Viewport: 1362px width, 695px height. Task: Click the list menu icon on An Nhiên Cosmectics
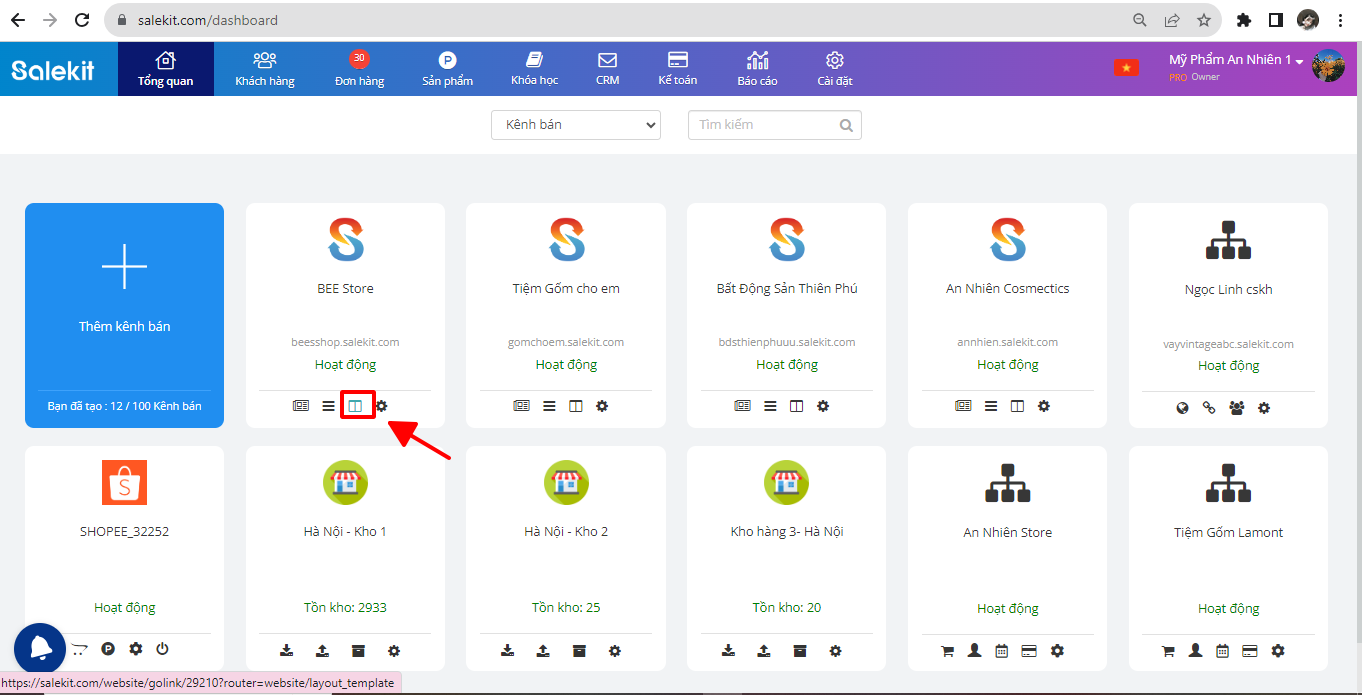point(991,406)
